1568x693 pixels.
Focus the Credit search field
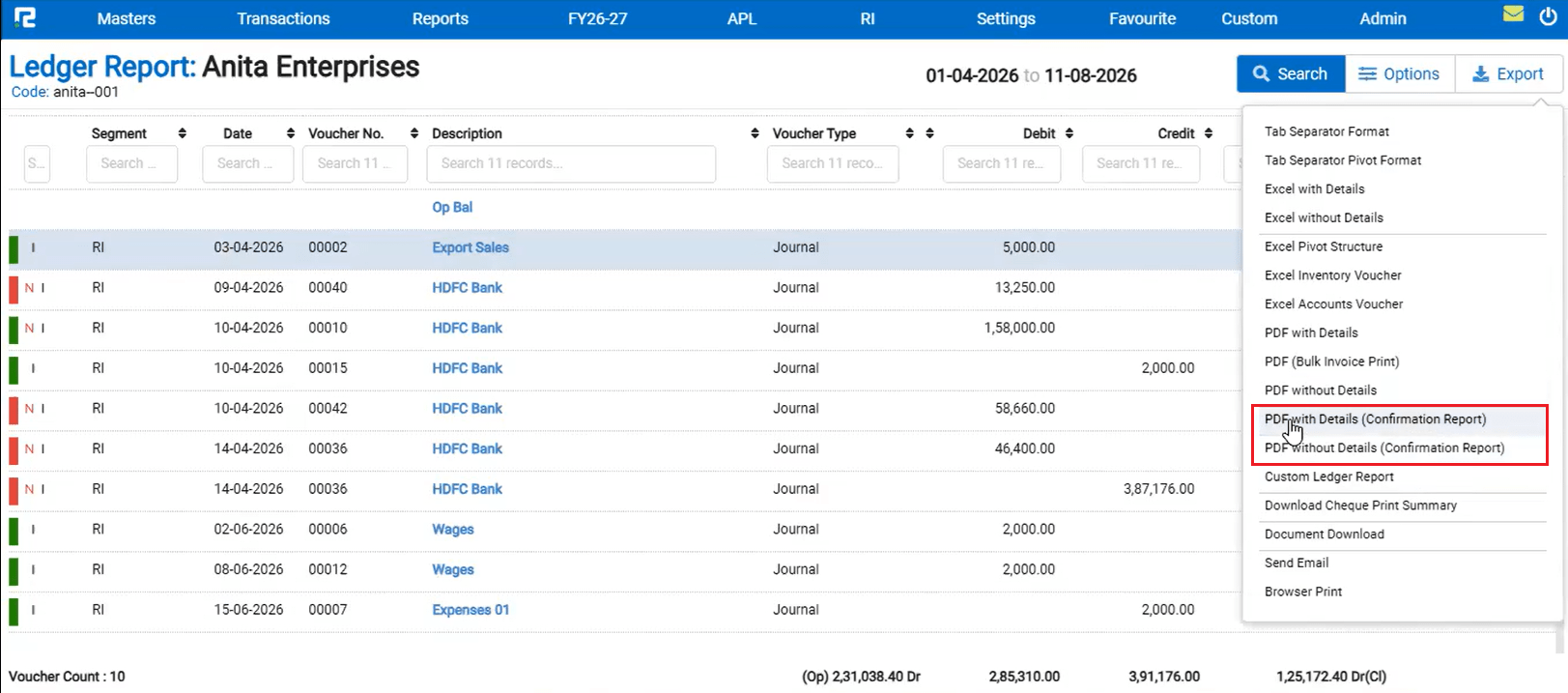point(1141,164)
